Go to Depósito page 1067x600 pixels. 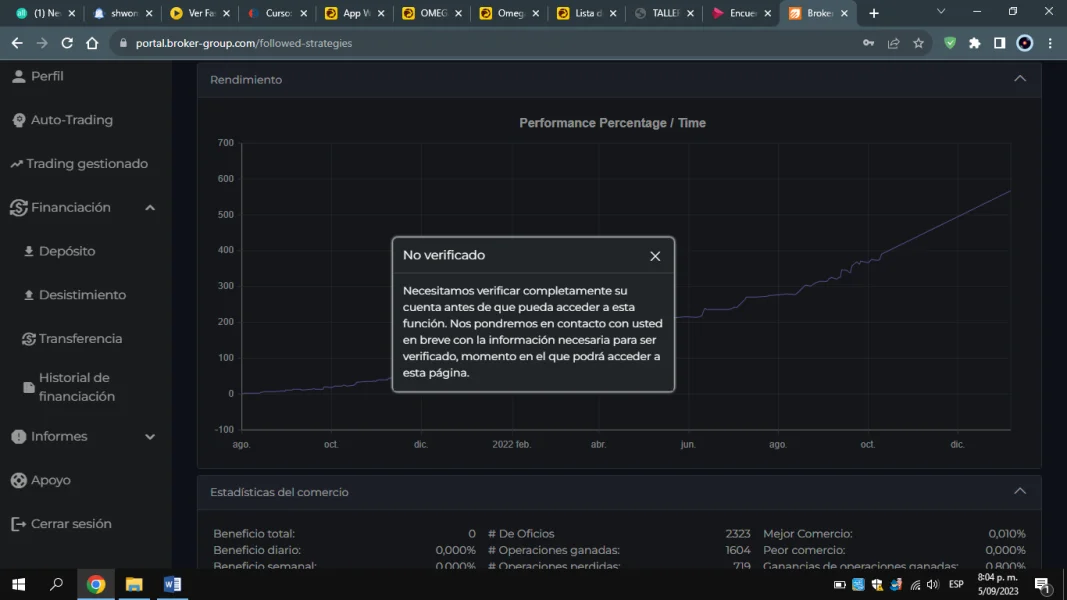click(66, 251)
